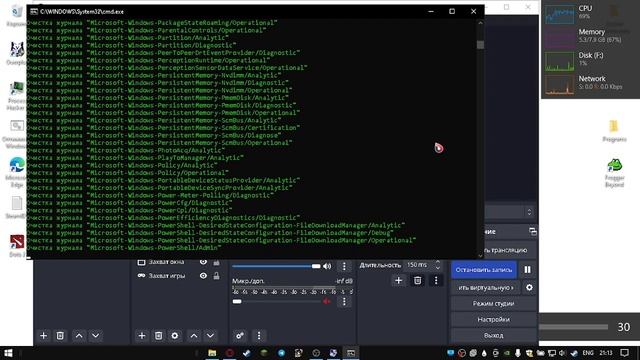Open the Disk (F:) usage graph

coord(560,61)
